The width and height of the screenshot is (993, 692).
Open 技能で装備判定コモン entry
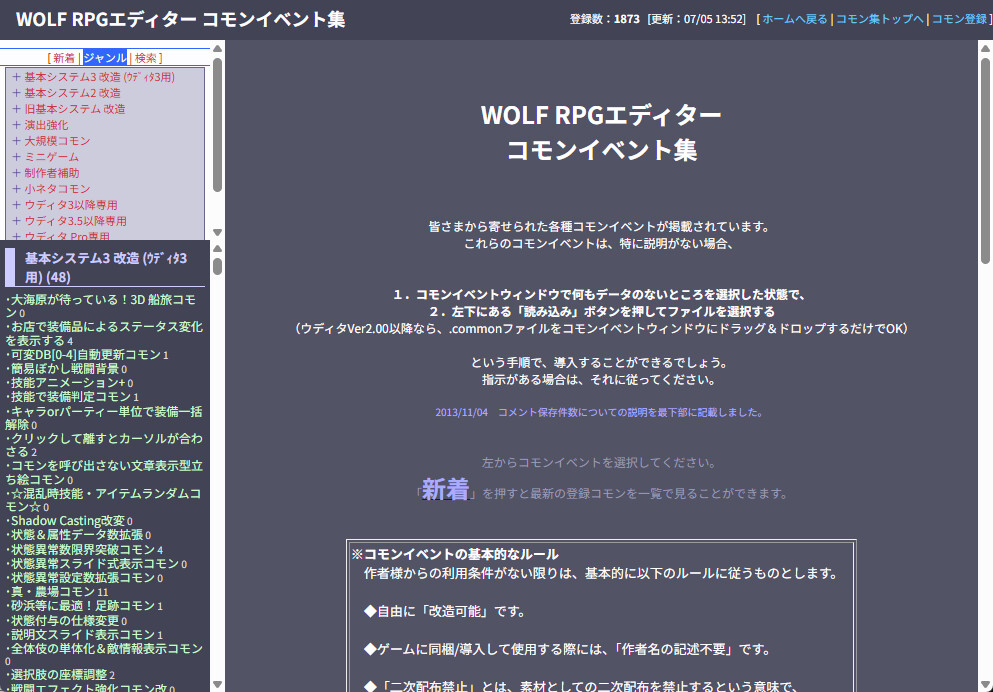pyautogui.click(x=71, y=397)
